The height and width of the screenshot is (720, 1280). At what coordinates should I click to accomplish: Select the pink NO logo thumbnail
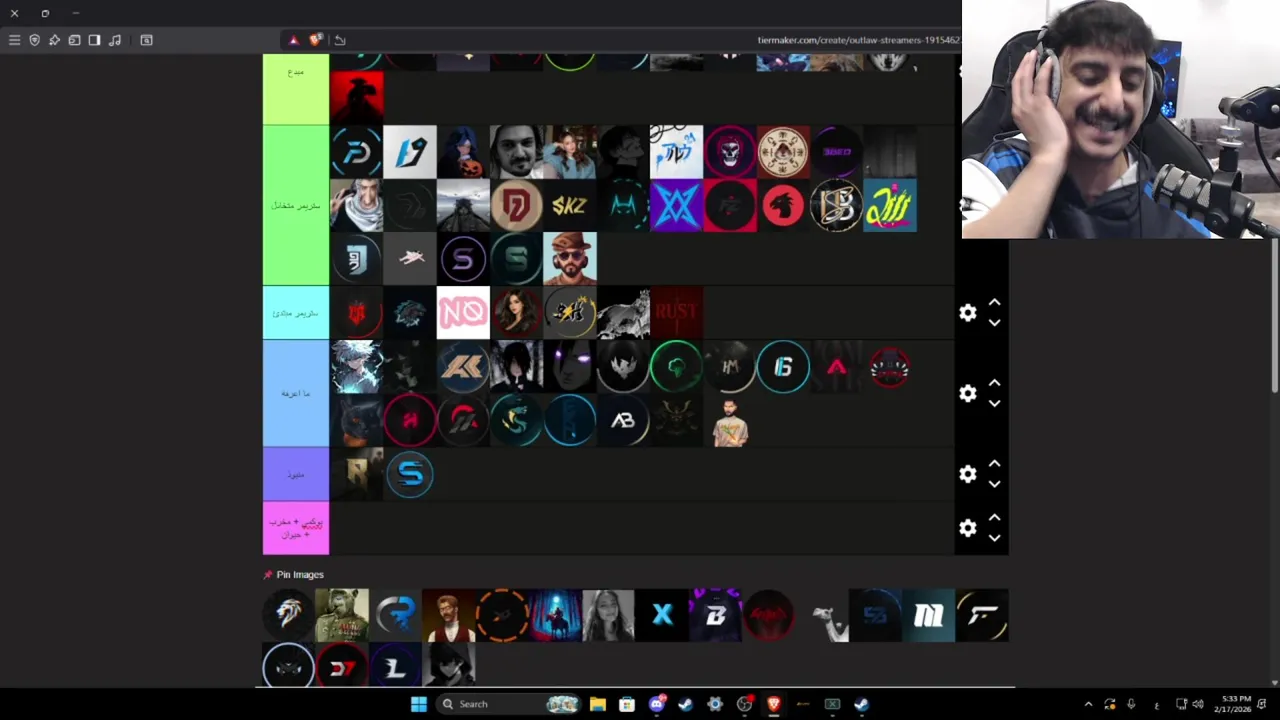point(463,313)
